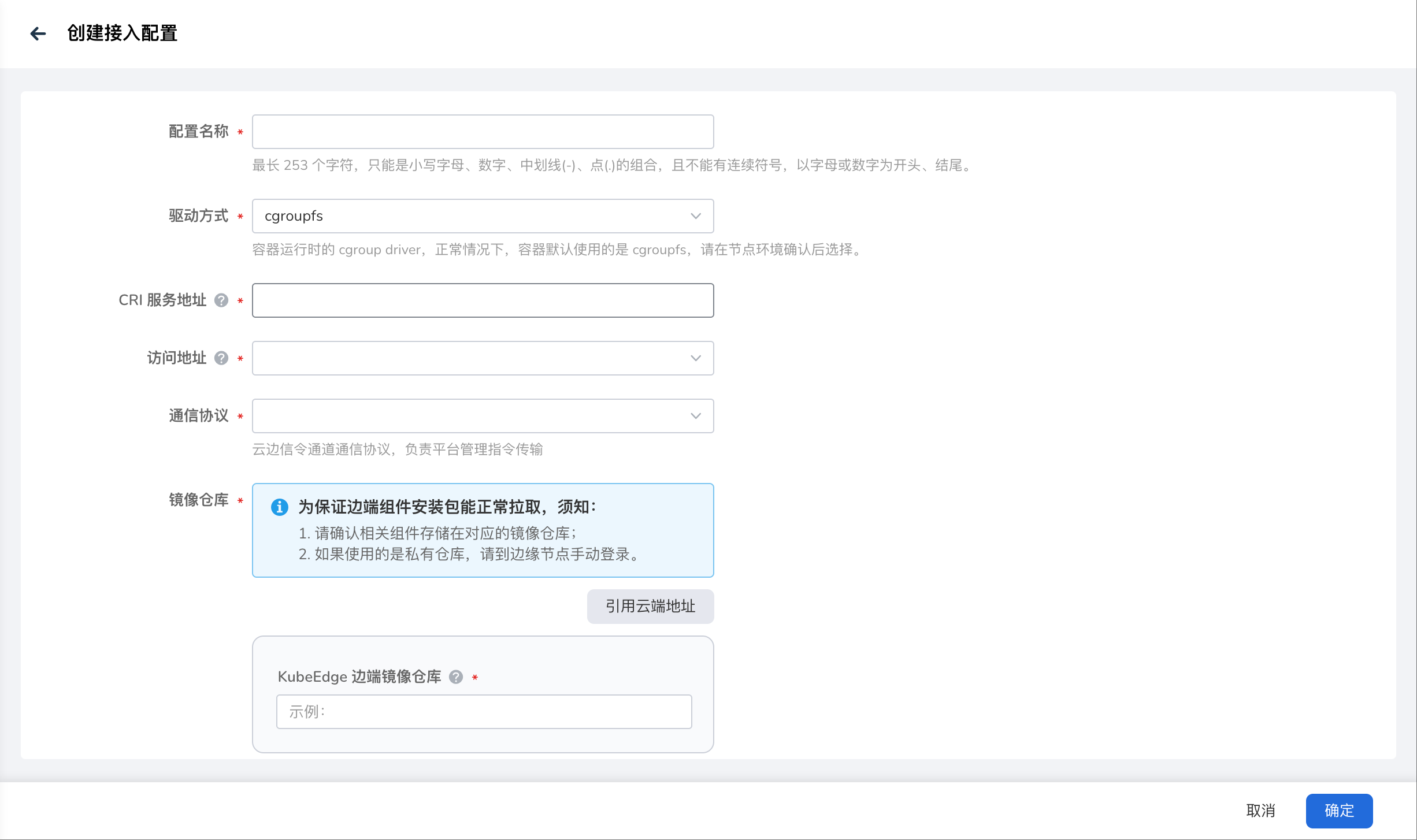The image size is (1417, 840).
Task: Click the question mark icon beside 访问地址
Action: (221, 358)
